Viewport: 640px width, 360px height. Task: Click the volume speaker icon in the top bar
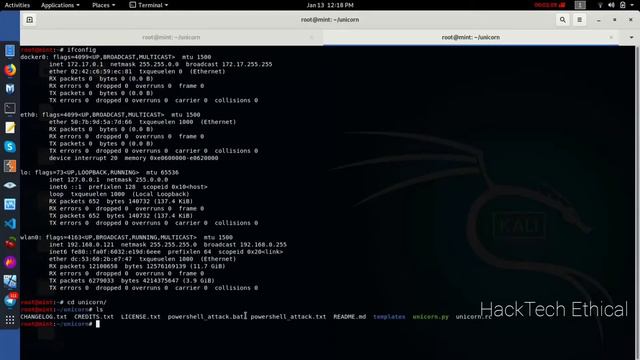pyautogui.click(x=611, y=5)
